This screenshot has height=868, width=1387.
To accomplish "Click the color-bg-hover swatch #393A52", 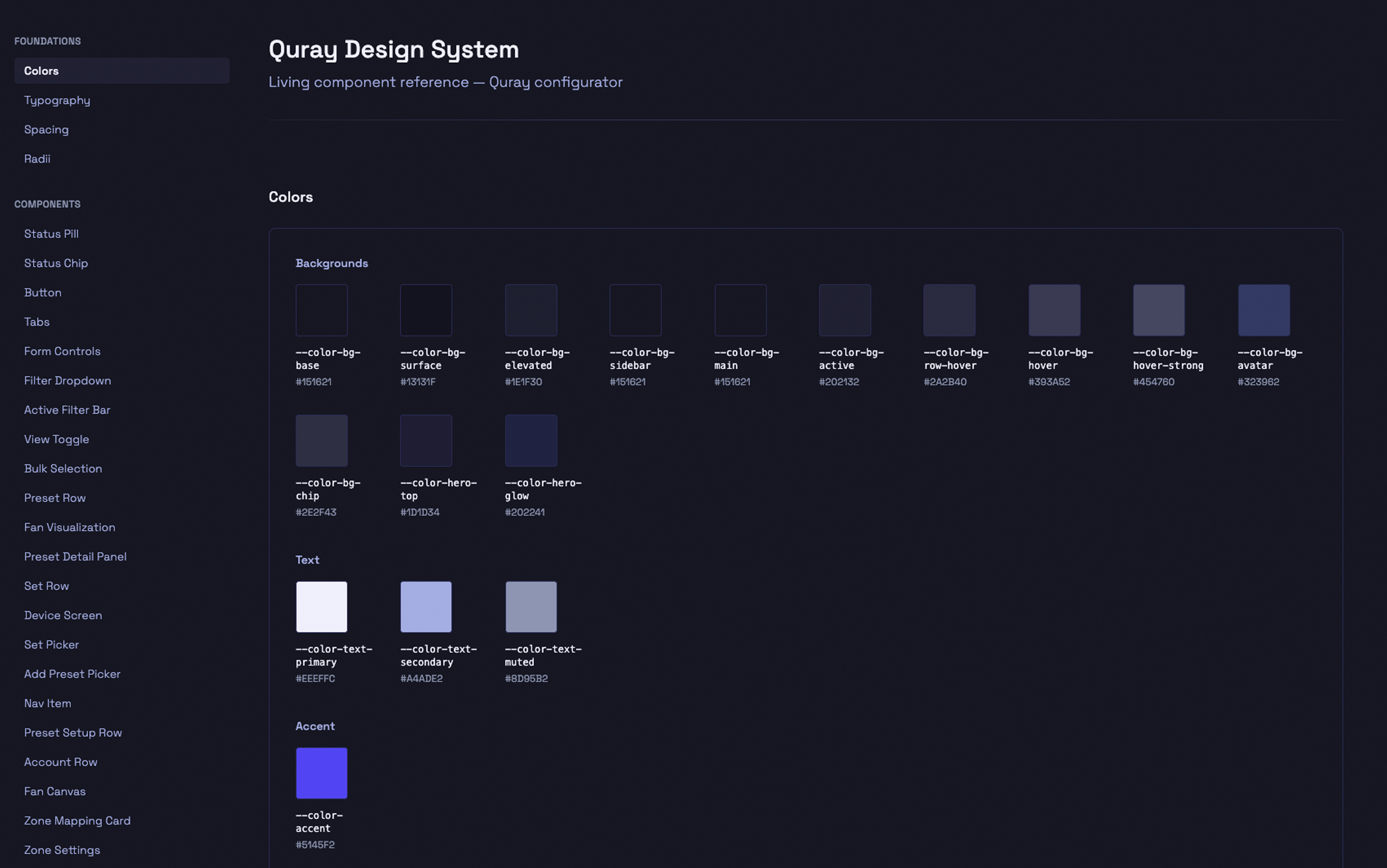I will (x=1055, y=310).
